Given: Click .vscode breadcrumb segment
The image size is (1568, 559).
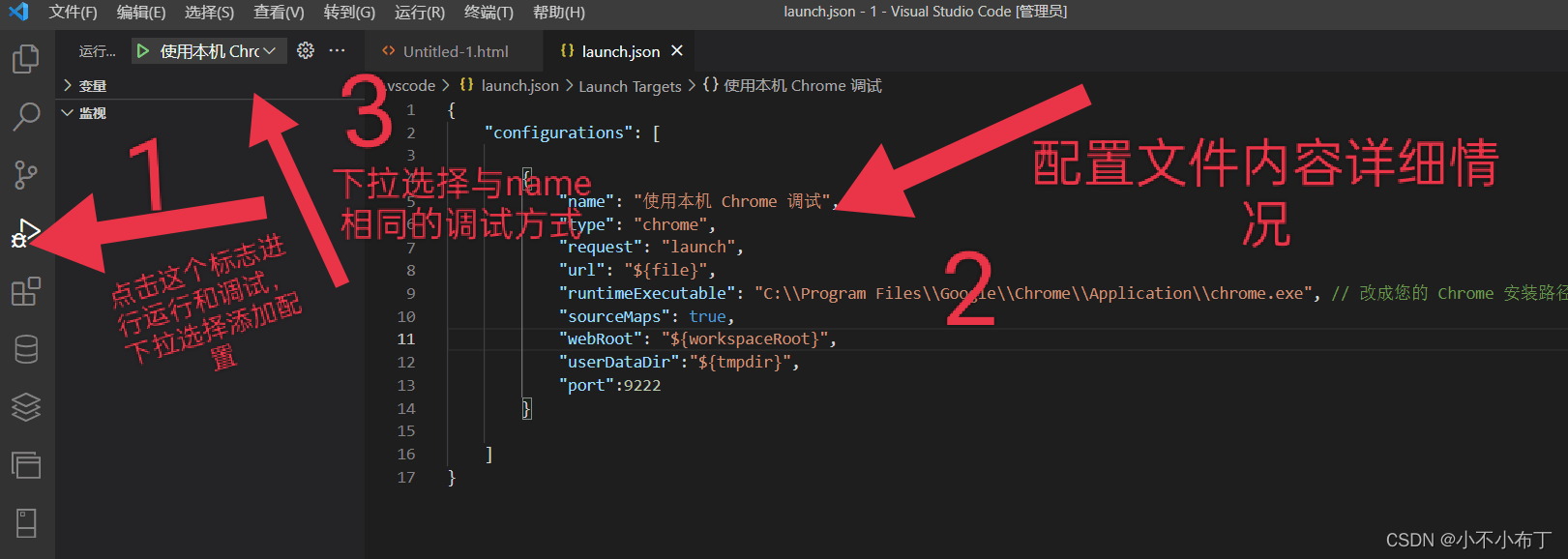Looking at the screenshot, I should [x=409, y=85].
